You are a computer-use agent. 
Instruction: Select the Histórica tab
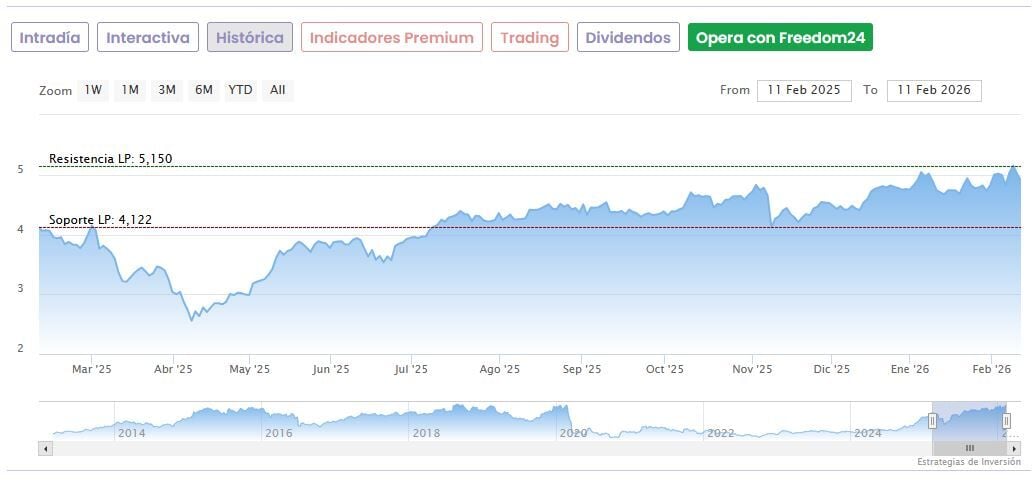click(x=250, y=38)
